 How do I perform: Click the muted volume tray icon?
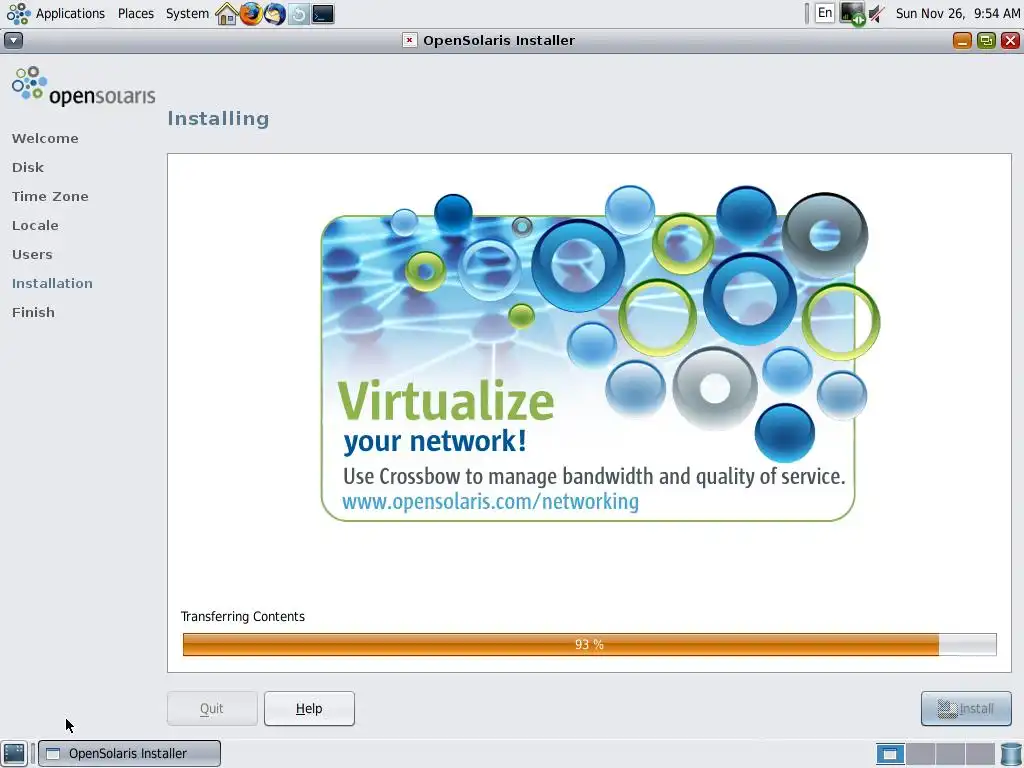point(876,13)
